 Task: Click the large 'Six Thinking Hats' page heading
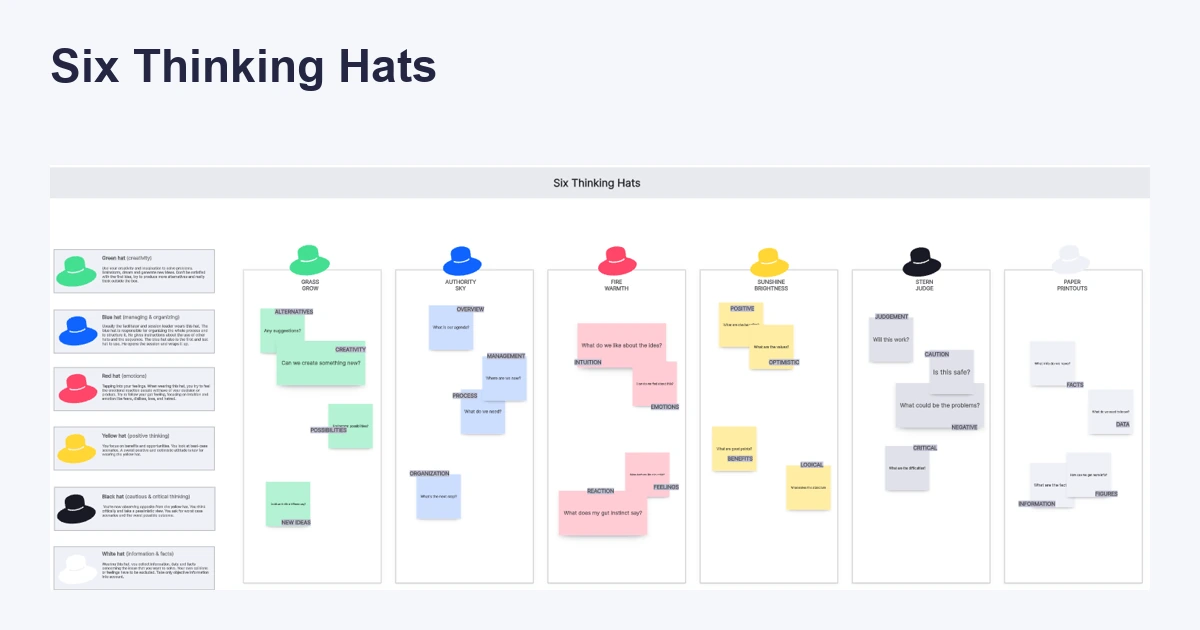[243, 67]
